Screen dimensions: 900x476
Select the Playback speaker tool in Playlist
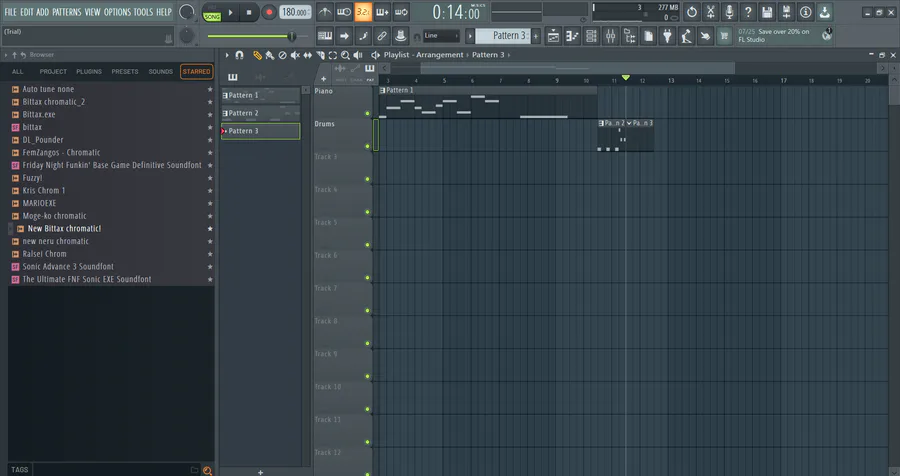coord(358,55)
